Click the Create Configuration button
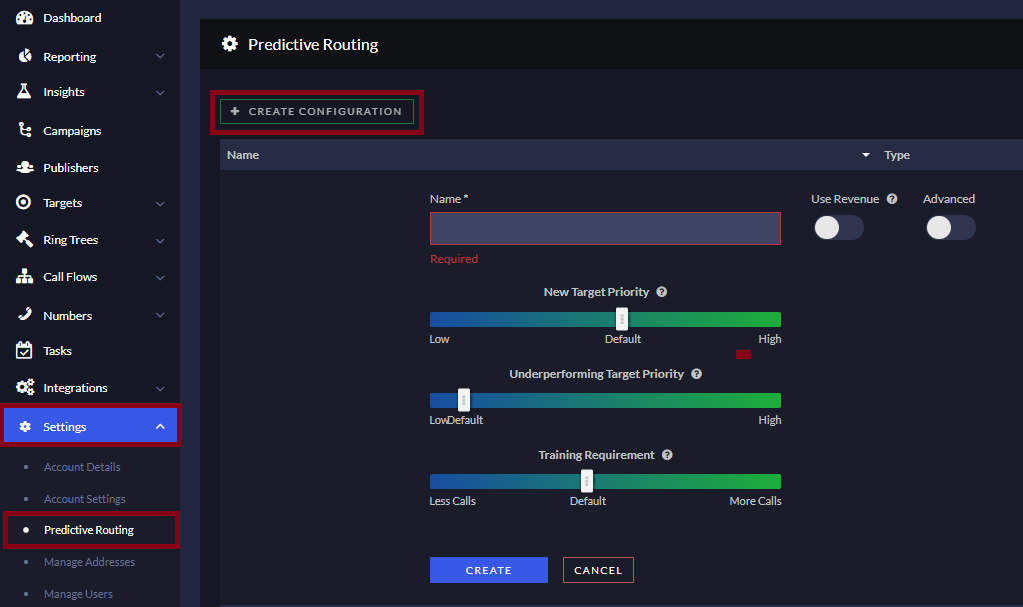The width and height of the screenshot is (1023, 607). point(316,111)
